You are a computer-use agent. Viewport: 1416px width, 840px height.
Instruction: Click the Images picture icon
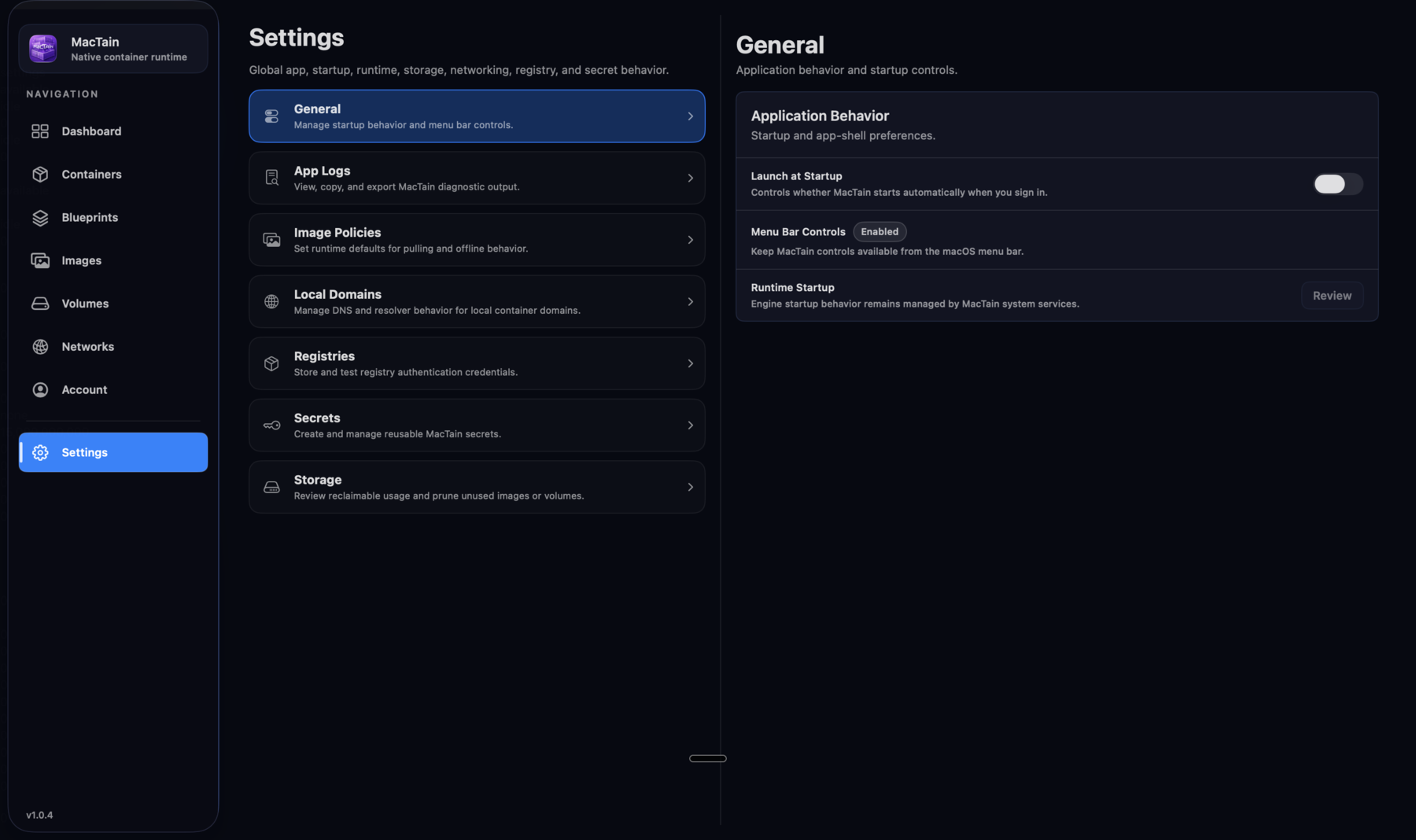click(40, 260)
